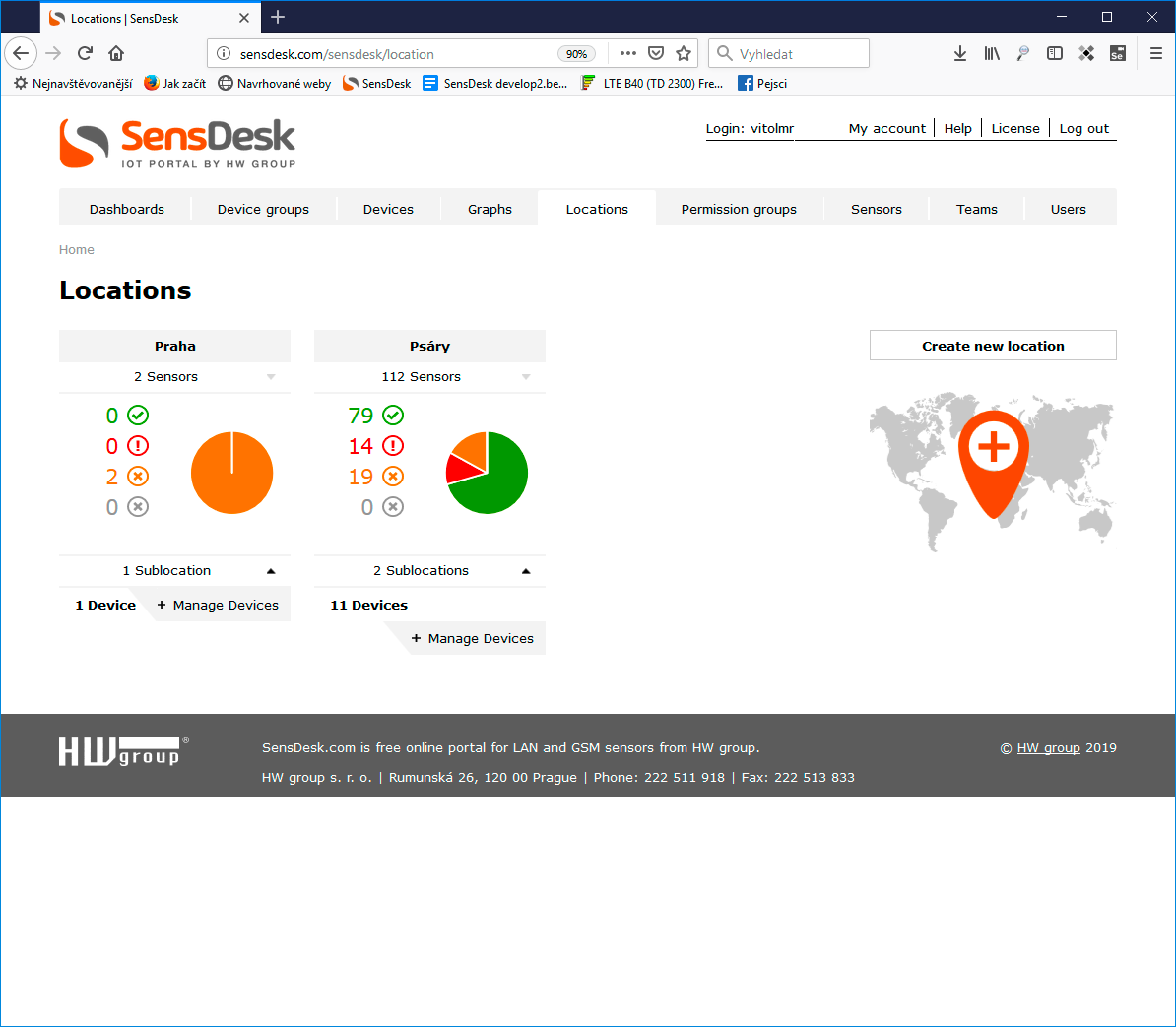
Task: Open the Firefox hamburger menu
Action: pos(1155,53)
